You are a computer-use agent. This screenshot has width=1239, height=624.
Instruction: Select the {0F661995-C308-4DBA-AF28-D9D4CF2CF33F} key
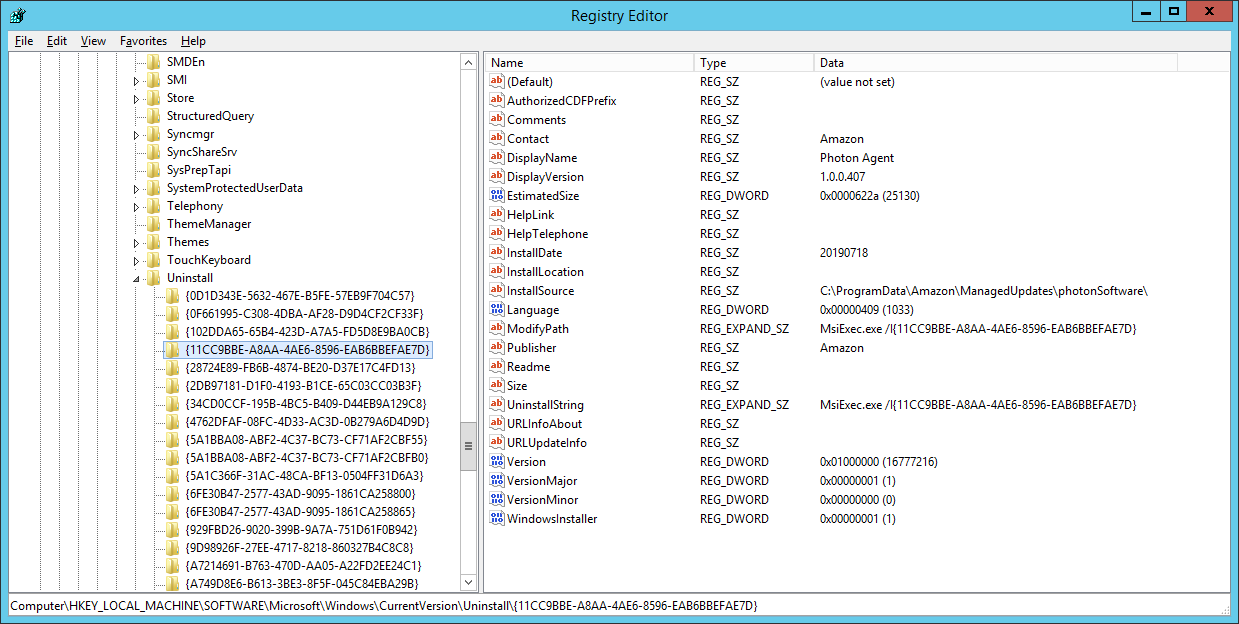(304, 314)
